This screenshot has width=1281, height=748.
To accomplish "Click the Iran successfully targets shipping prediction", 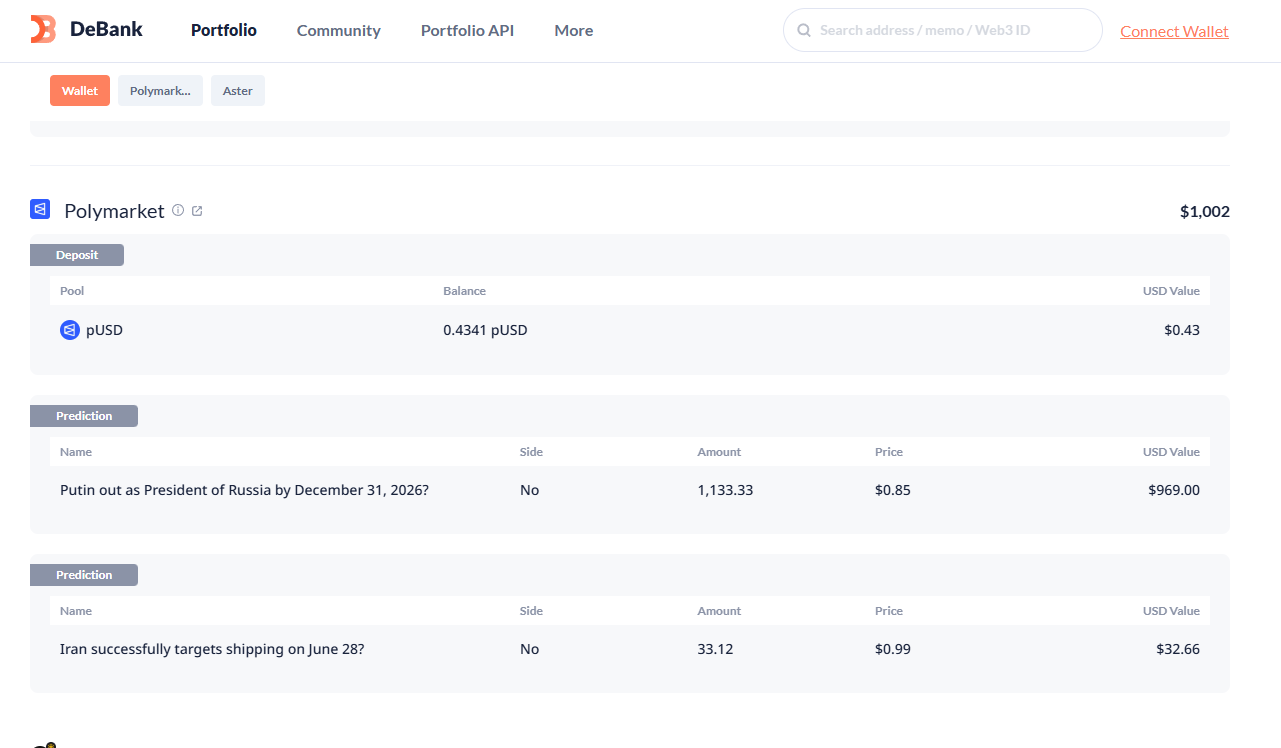I will point(212,649).
